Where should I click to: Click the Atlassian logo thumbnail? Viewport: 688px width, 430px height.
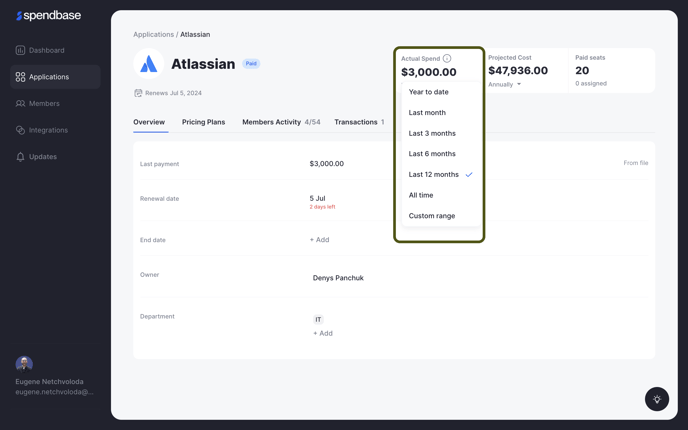pyautogui.click(x=149, y=64)
